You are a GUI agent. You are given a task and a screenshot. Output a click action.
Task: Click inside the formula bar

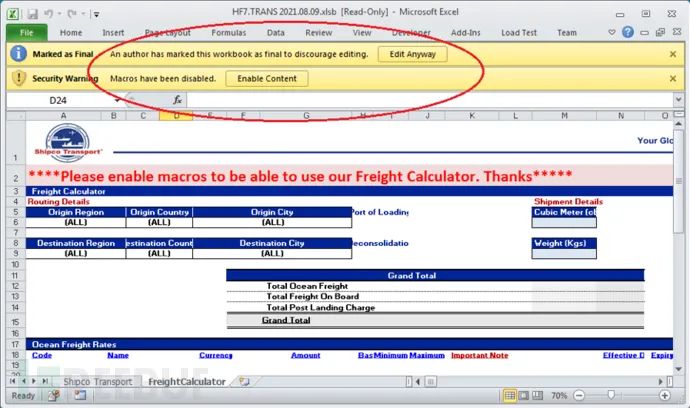(429, 100)
